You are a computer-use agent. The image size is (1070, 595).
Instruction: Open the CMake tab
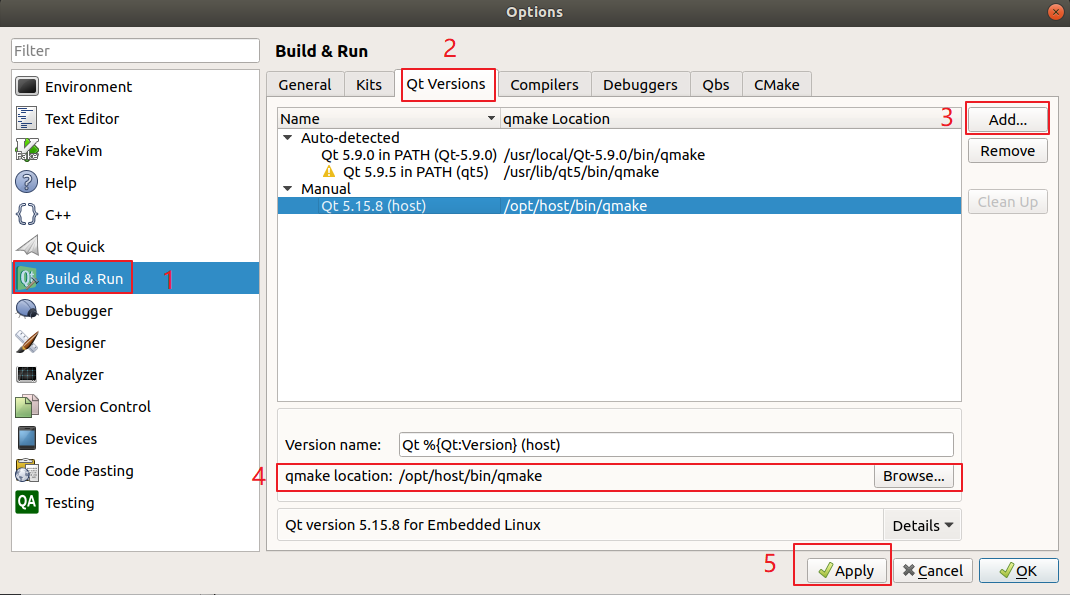777,85
